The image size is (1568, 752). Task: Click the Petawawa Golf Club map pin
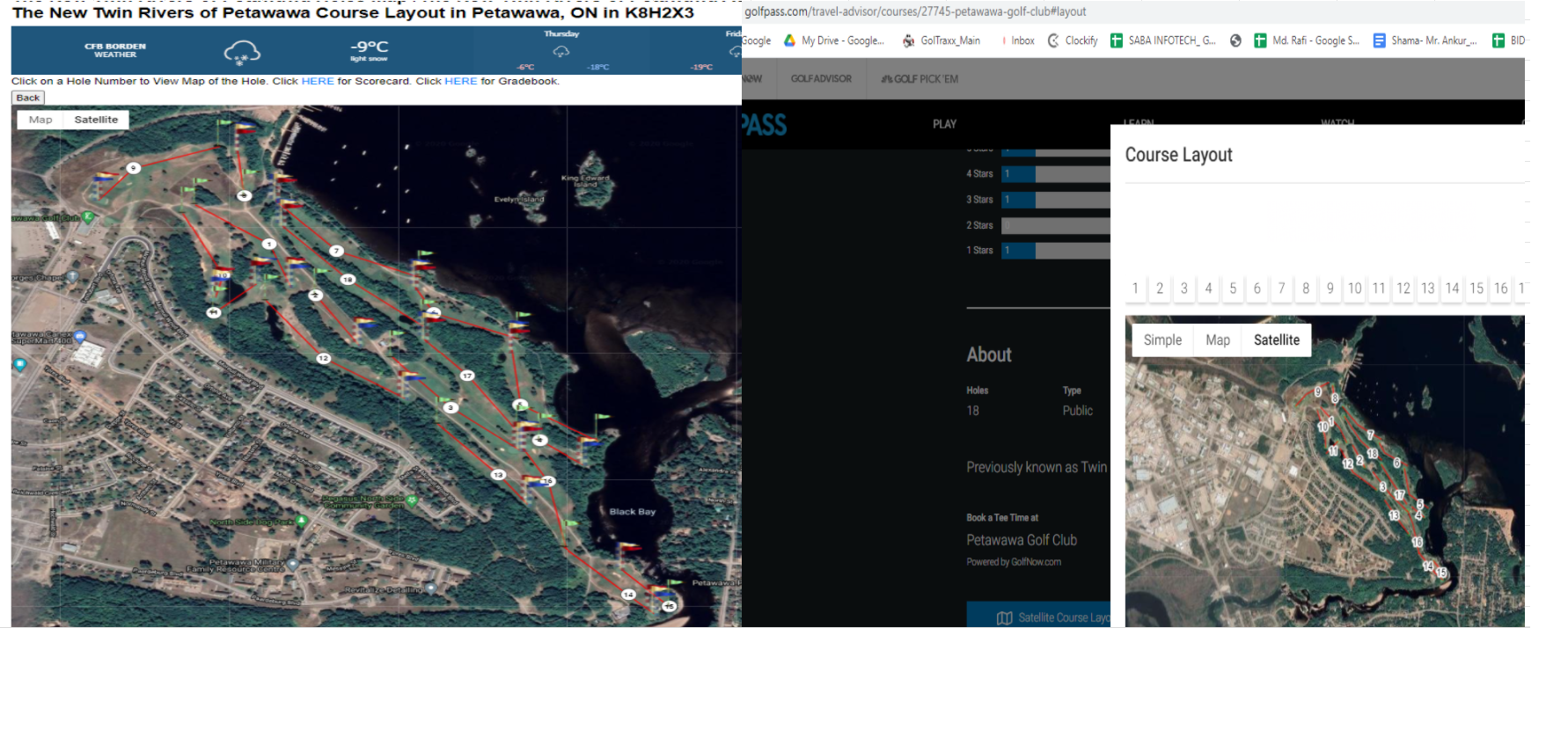[88, 216]
